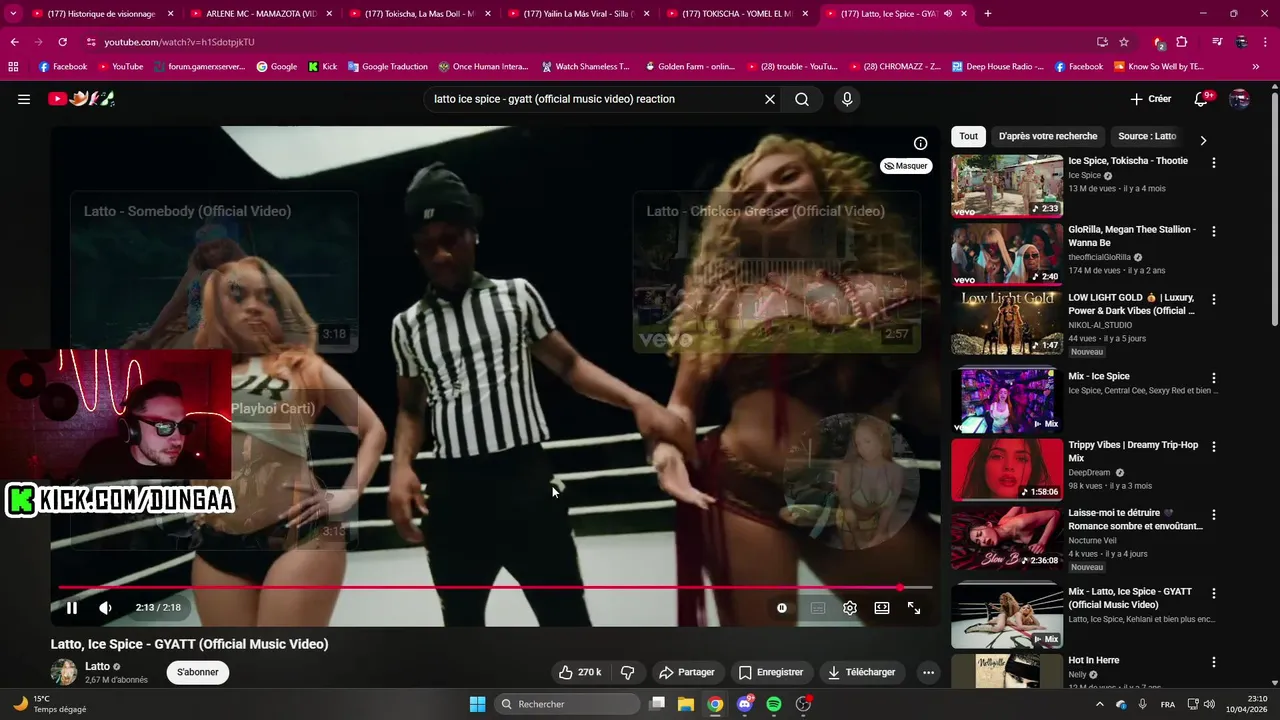Click Télécharger download button

(861, 672)
